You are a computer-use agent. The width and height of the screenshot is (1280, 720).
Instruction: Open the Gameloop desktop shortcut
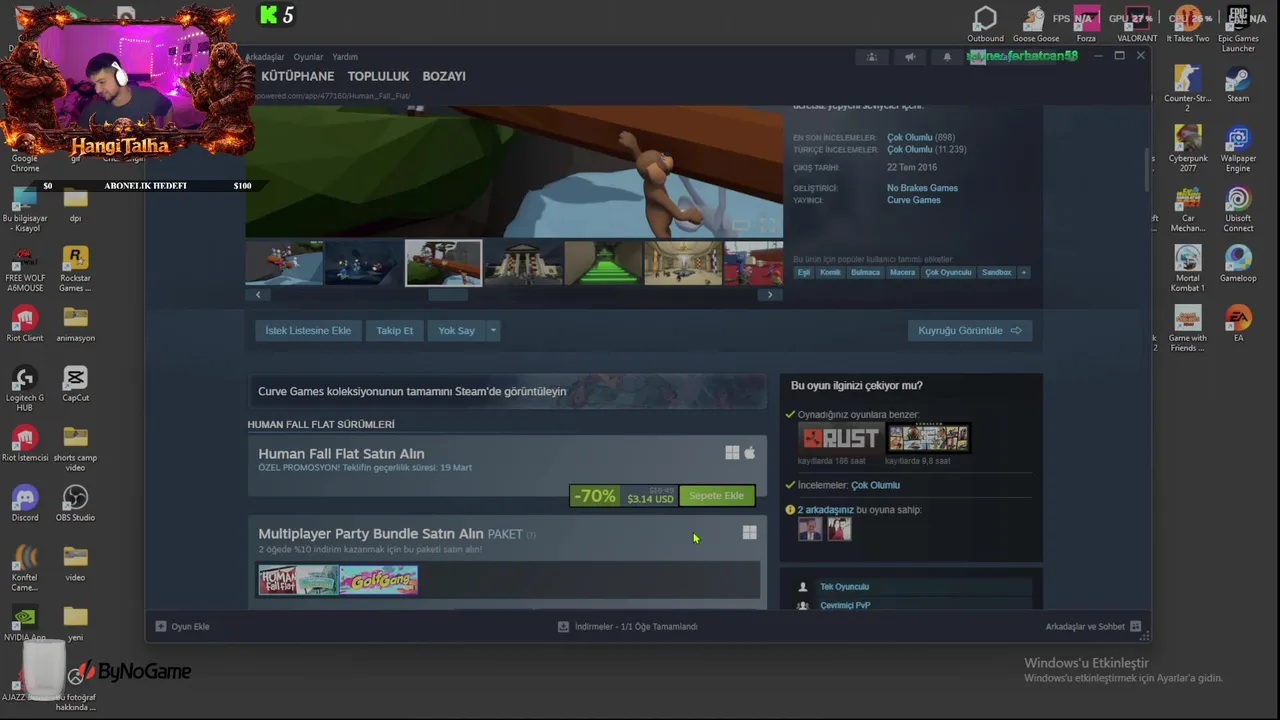click(x=1238, y=264)
